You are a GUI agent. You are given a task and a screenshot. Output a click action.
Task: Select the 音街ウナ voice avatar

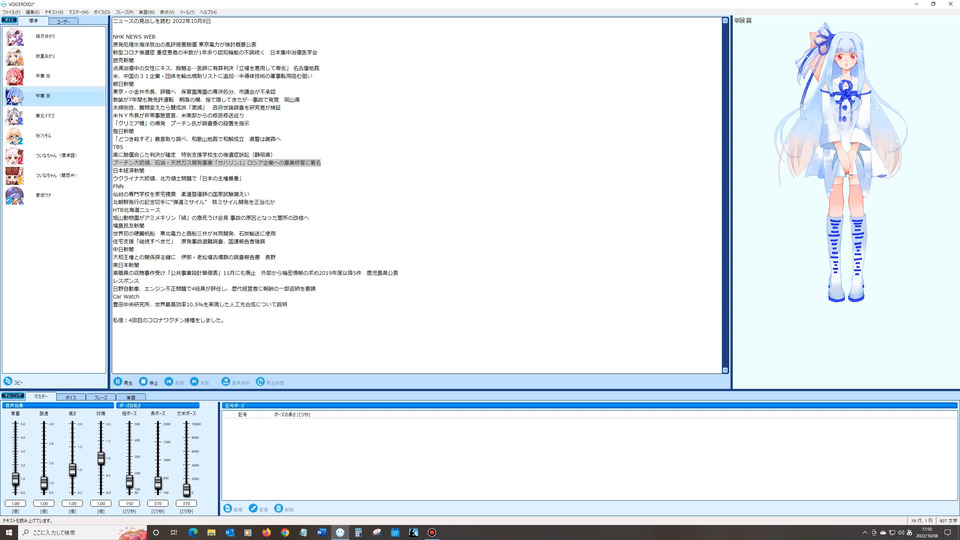click(15, 195)
